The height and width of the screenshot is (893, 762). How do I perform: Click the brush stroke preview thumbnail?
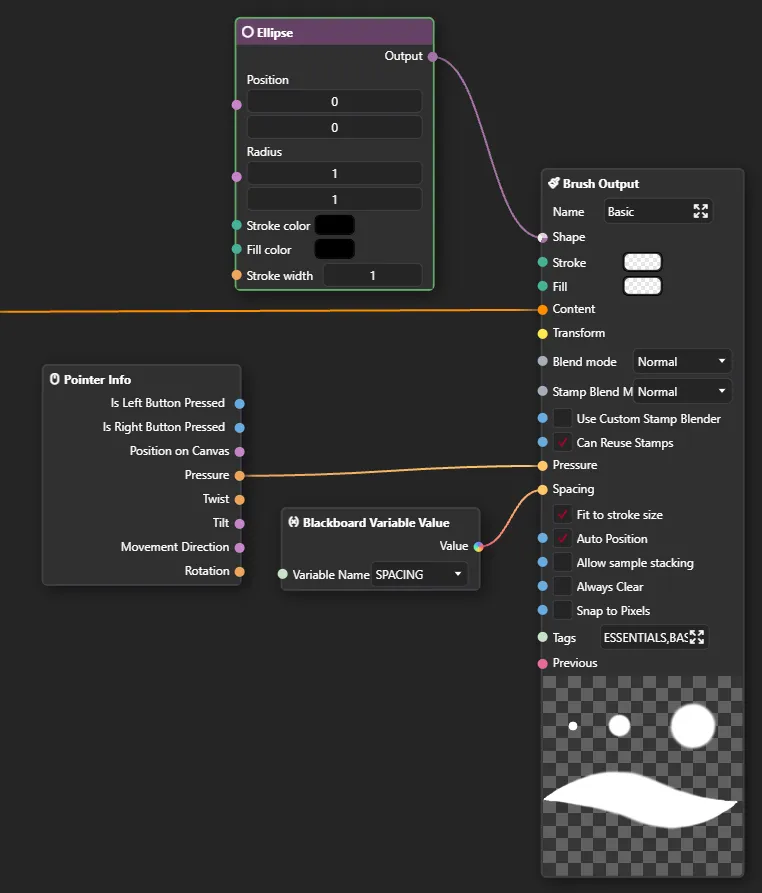click(x=643, y=775)
